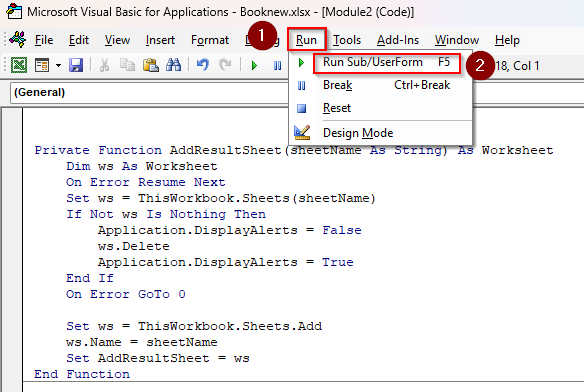584x392 pixels.
Task: Click the 'On Error GoTo 0' line
Action: 126,294
